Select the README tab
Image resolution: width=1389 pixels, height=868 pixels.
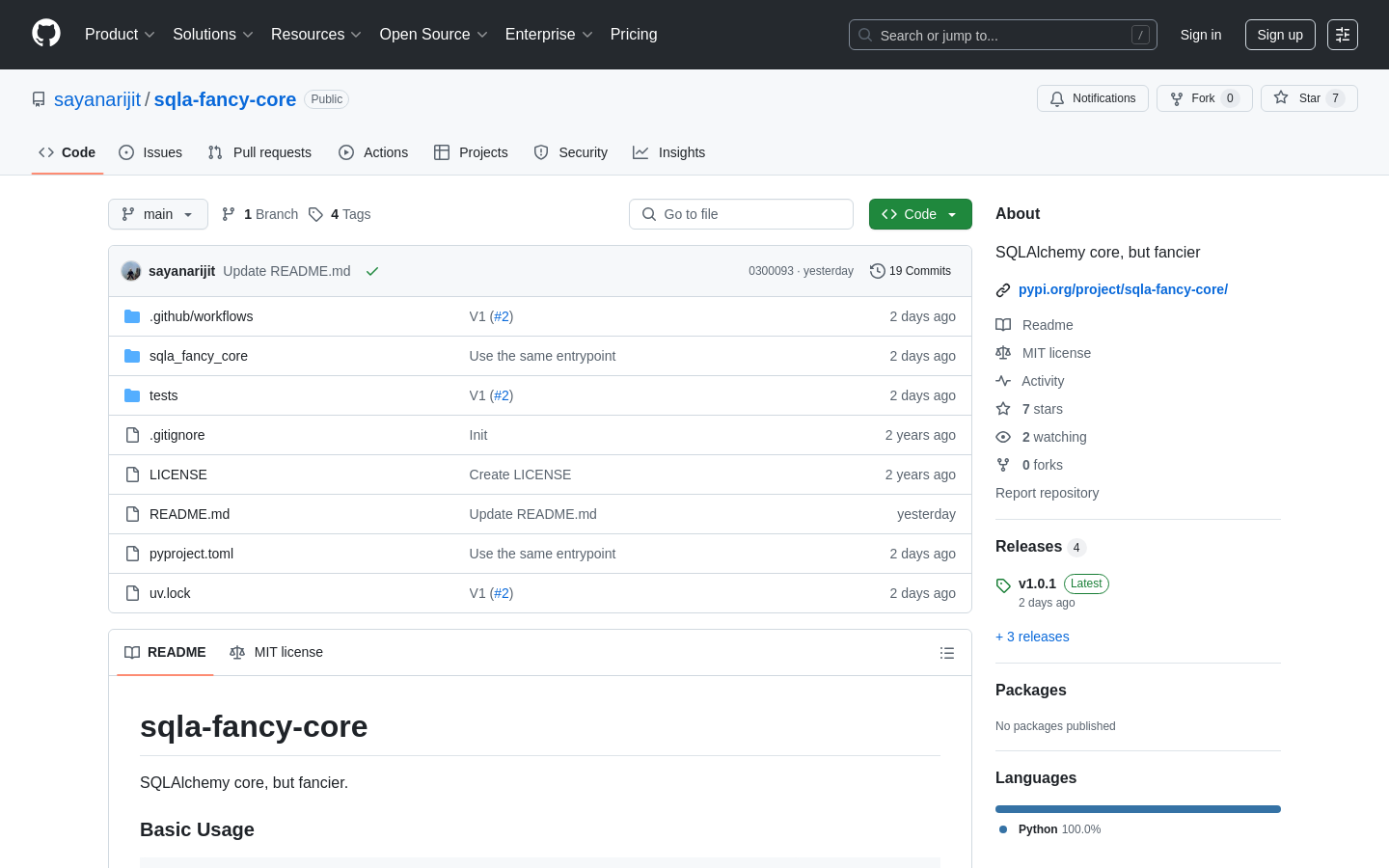point(165,653)
